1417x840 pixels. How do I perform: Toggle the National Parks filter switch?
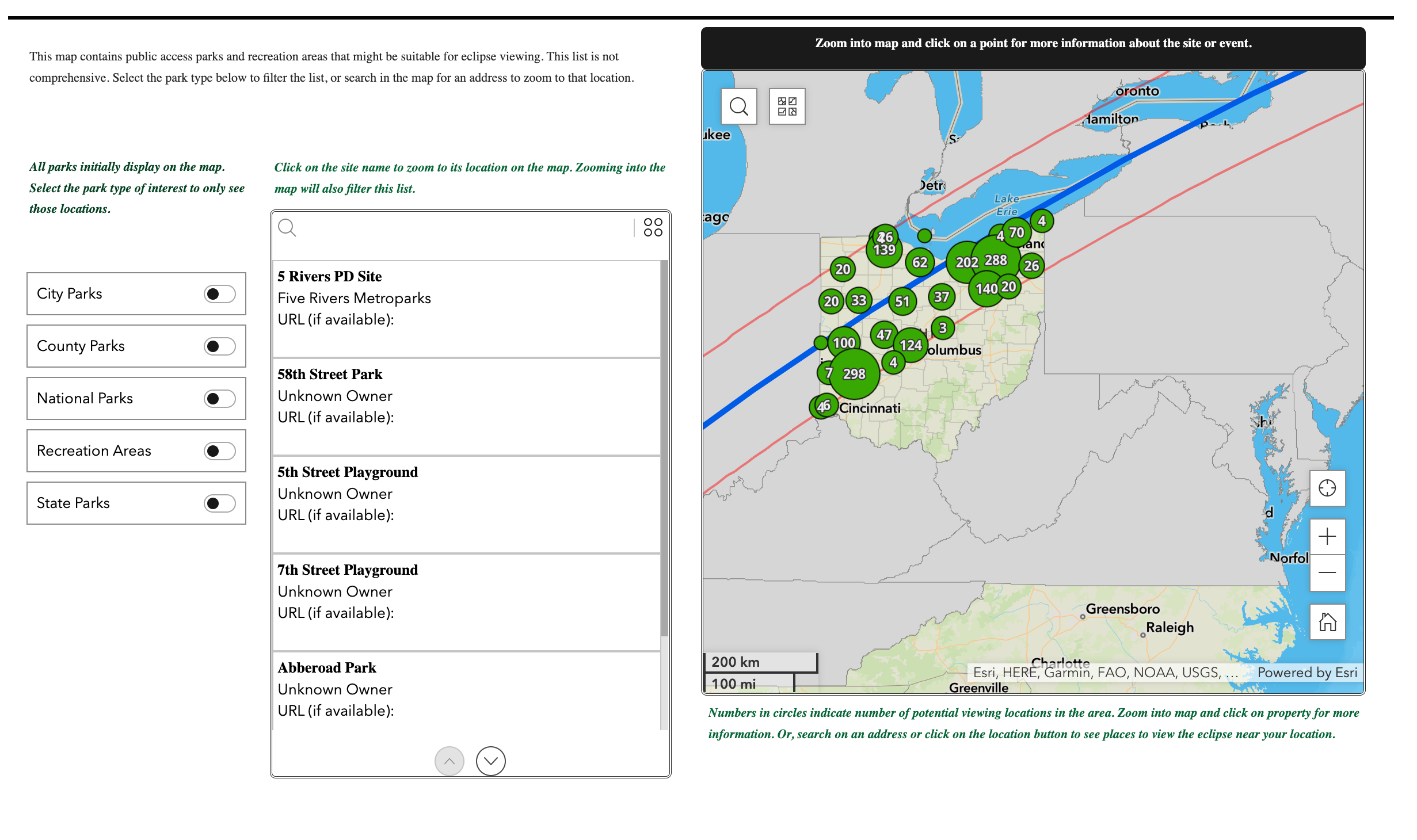pos(219,398)
